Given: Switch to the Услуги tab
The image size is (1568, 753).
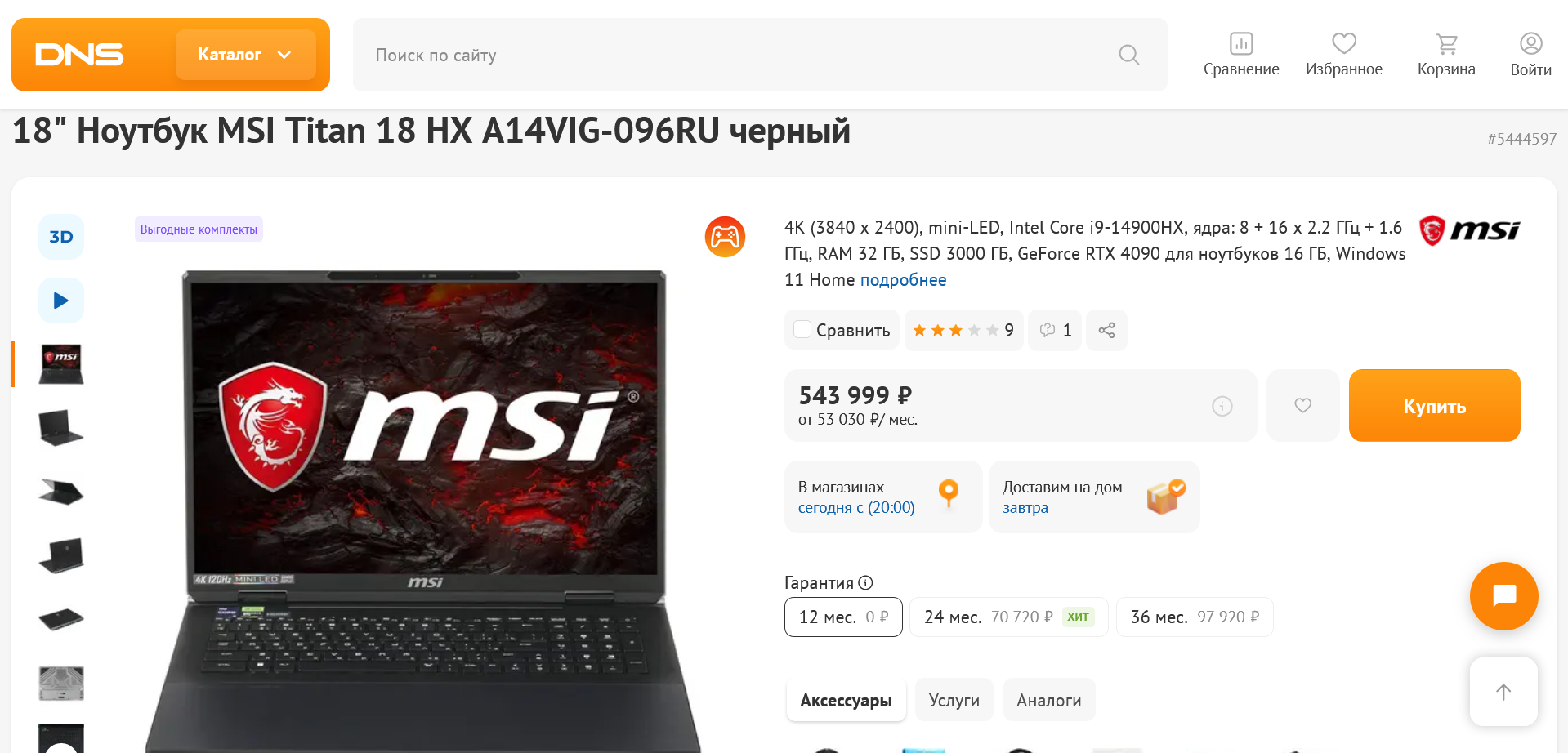Looking at the screenshot, I should (954, 700).
